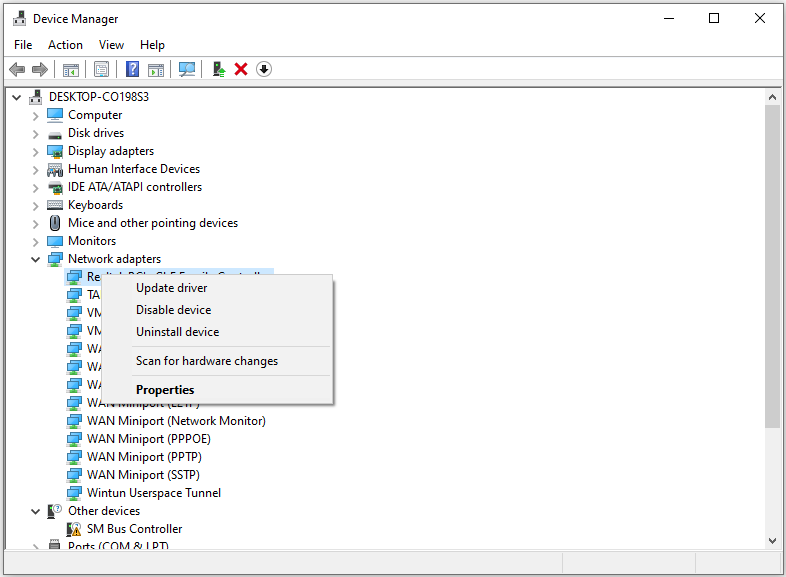Click the SM Bus Controller warning icon
786x577 pixels.
click(x=74, y=529)
